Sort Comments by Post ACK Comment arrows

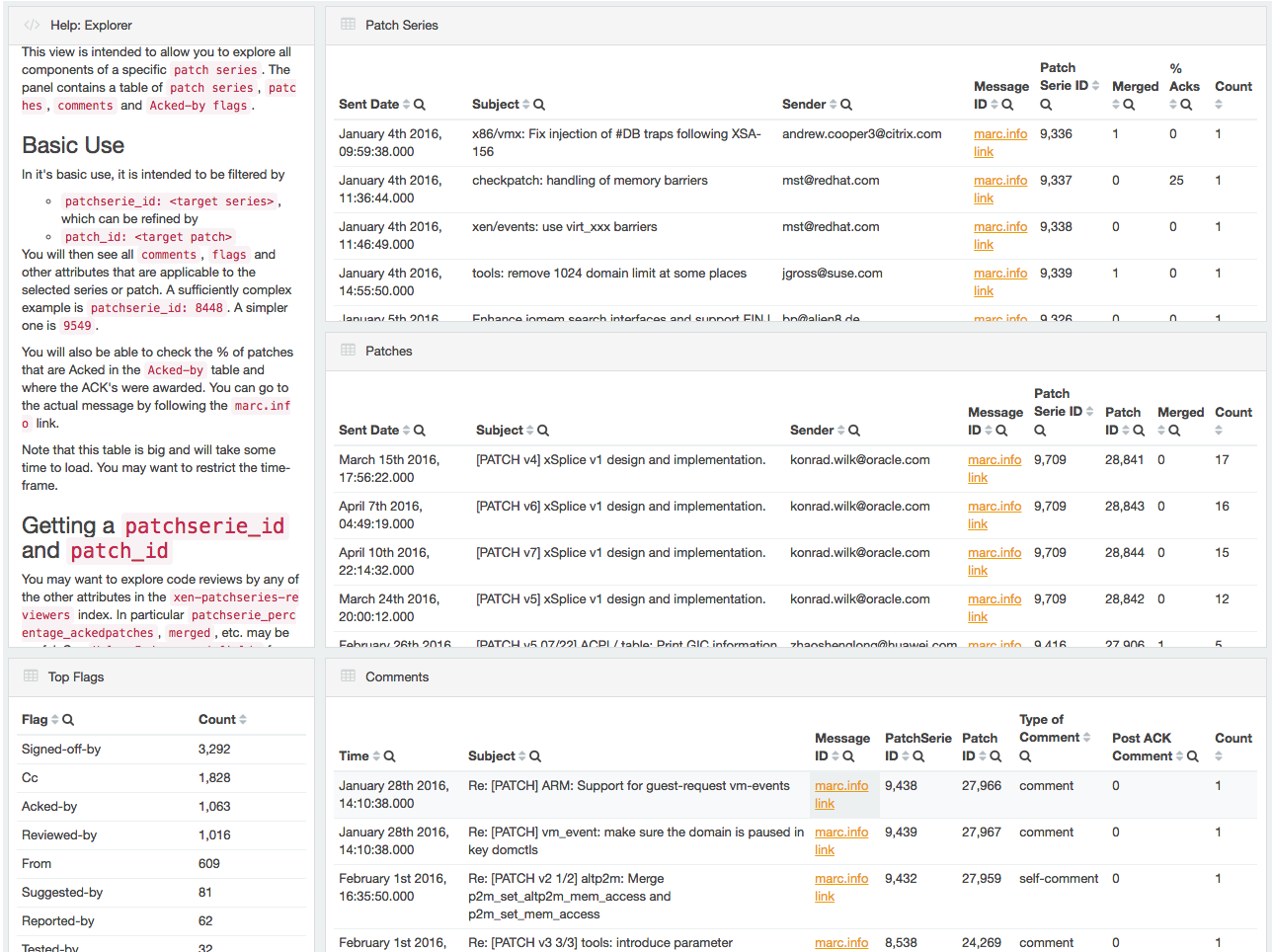(1179, 756)
